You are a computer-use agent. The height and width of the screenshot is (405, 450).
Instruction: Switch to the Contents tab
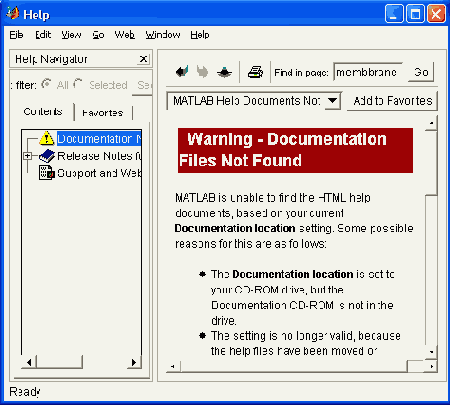43,112
